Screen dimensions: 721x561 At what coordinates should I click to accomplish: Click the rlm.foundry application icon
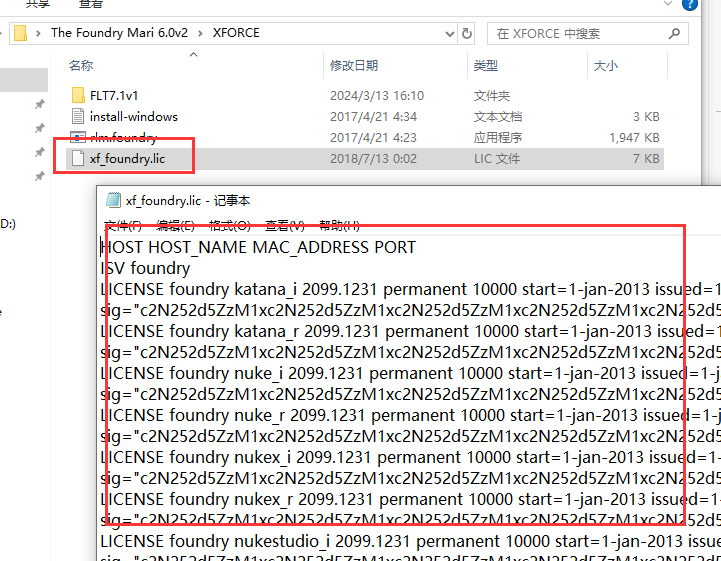(x=78, y=137)
